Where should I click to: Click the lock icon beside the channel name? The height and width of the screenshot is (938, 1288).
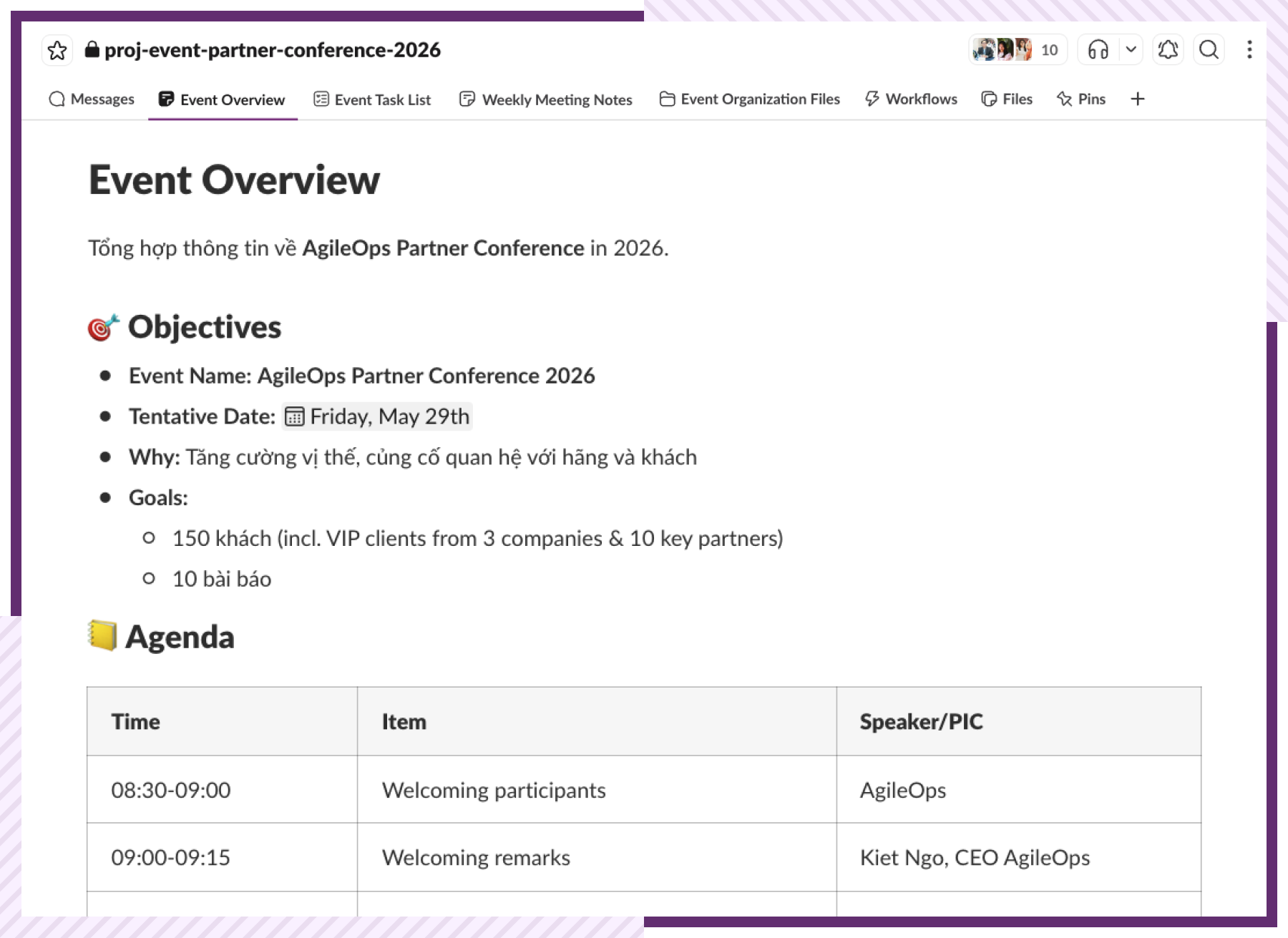(x=92, y=50)
